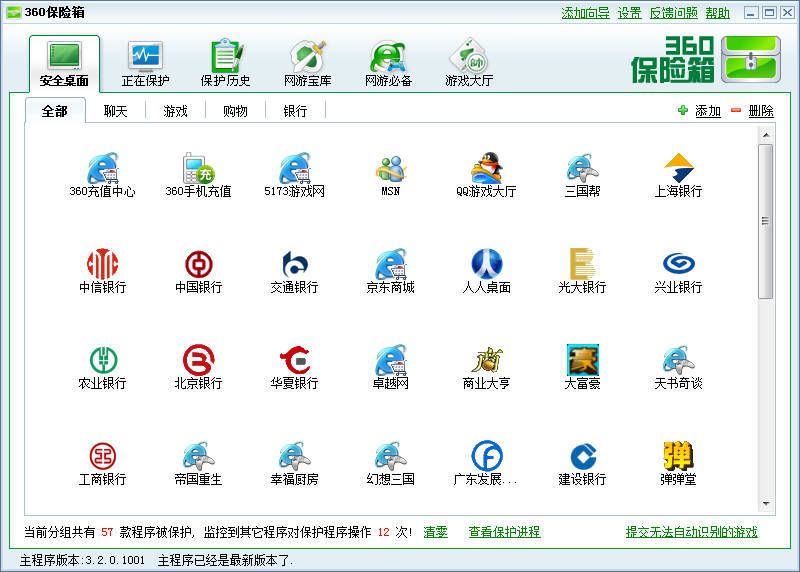
Task: Open 华夏银行 icon
Action: click(294, 367)
